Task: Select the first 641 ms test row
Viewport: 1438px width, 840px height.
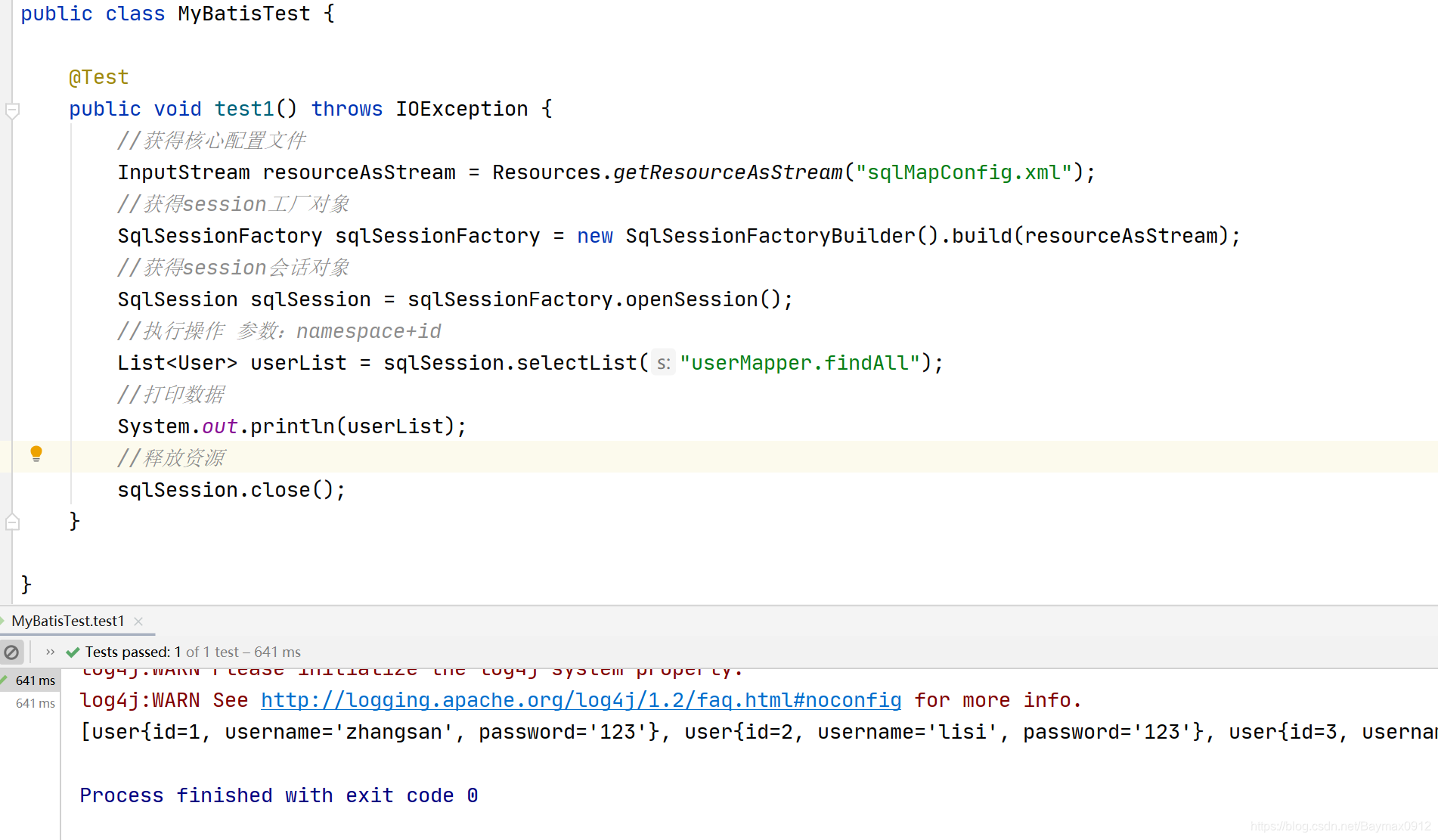Action: (x=31, y=680)
